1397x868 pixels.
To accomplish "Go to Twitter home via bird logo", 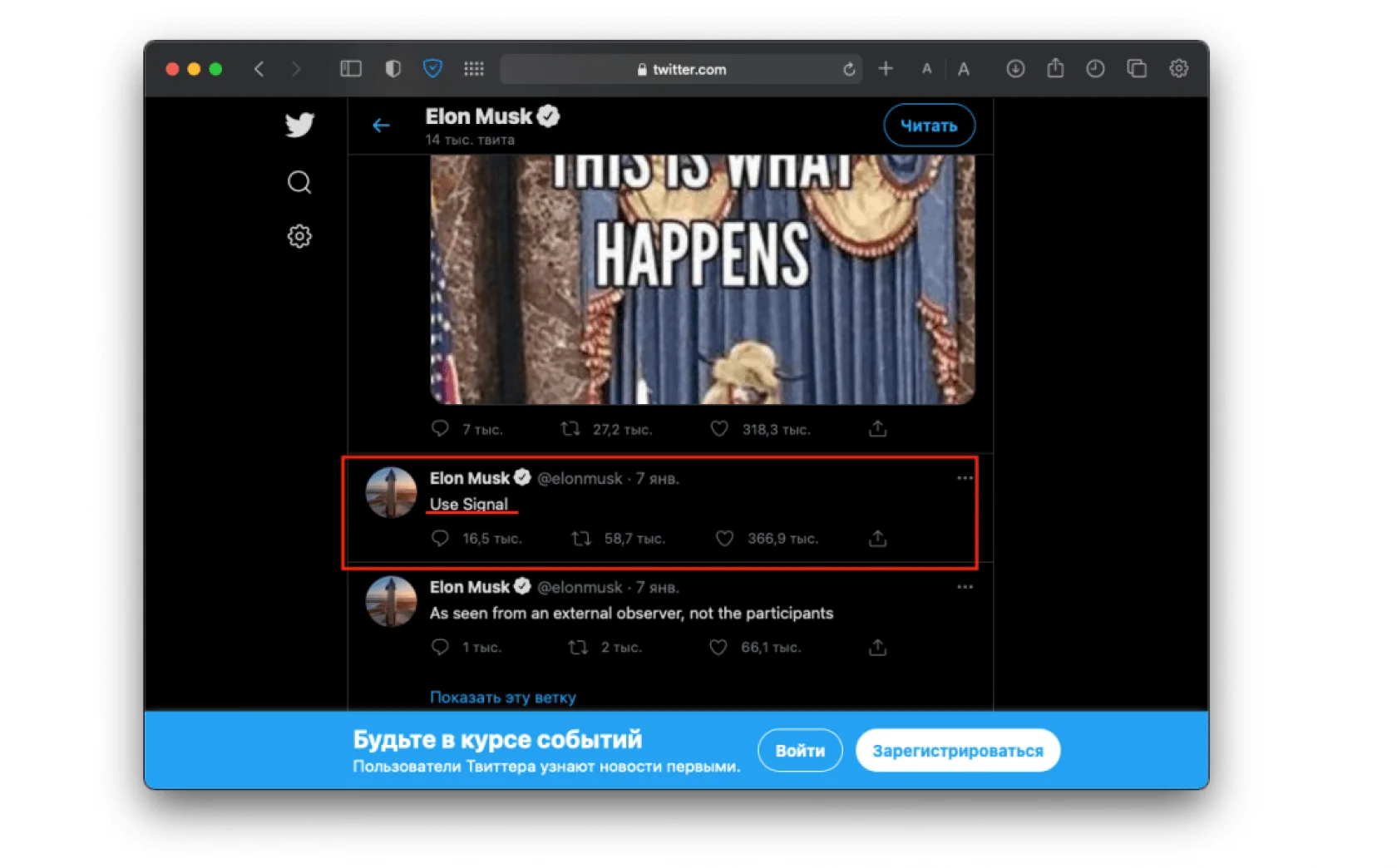I will point(299,125).
